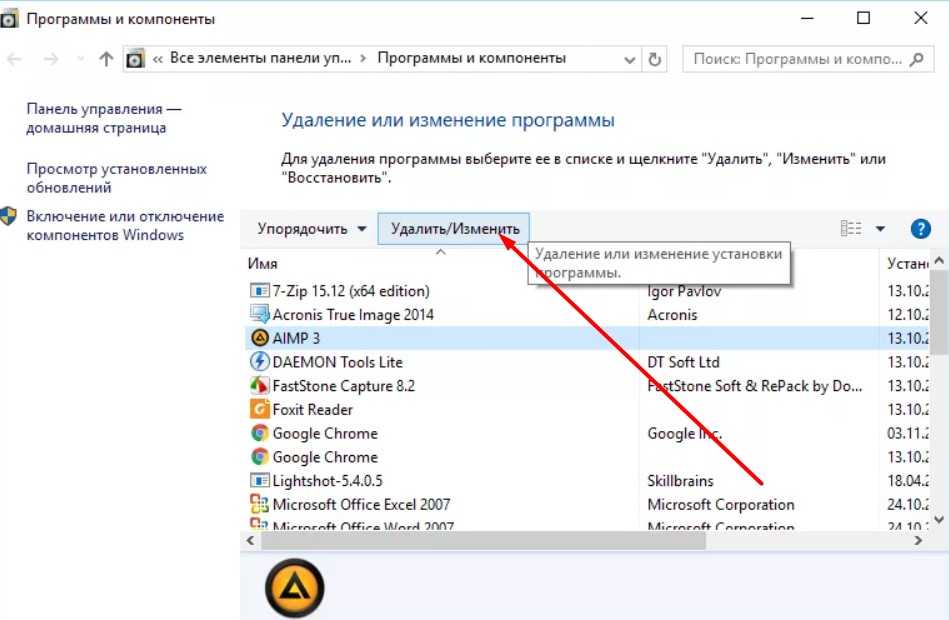The height and width of the screenshot is (620, 949).
Task: Click the search magnifier icon
Action: tap(916, 59)
